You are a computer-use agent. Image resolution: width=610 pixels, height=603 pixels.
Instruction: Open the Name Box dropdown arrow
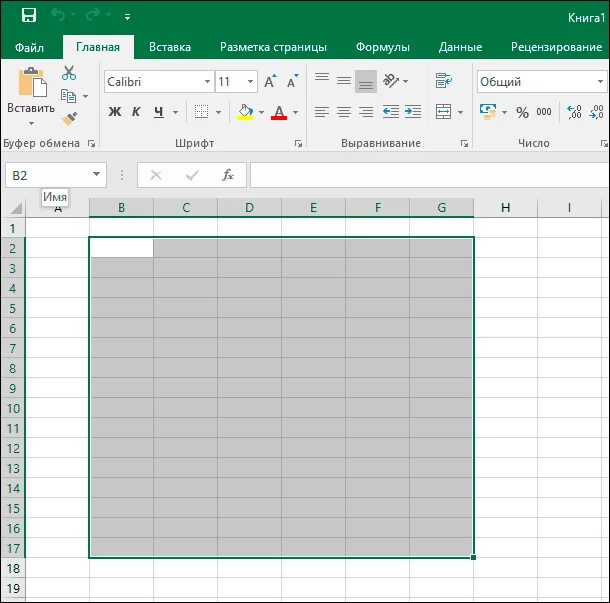click(x=96, y=174)
